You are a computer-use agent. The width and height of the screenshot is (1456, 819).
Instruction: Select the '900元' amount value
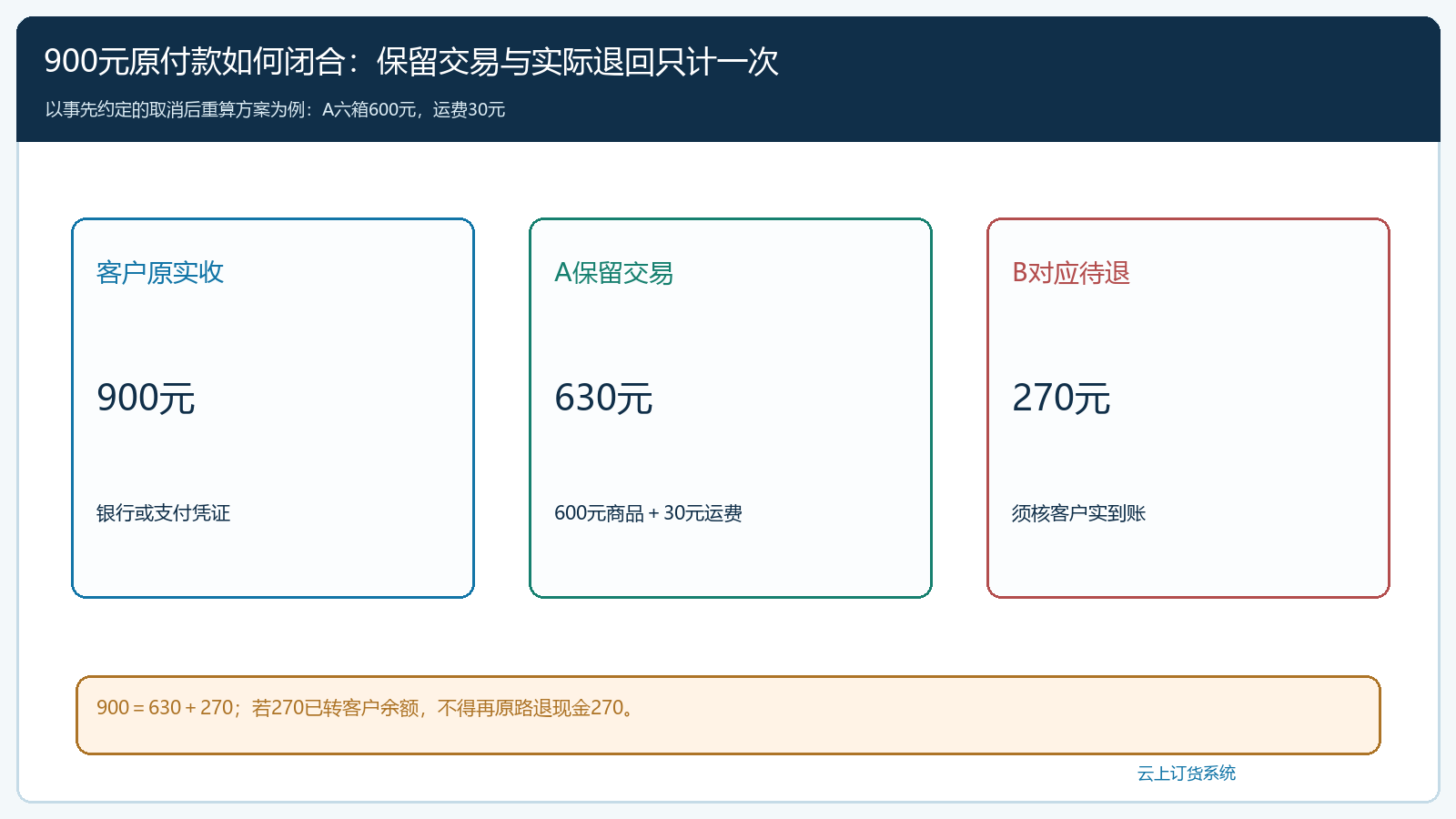pyautogui.click(x=146, y=398)
